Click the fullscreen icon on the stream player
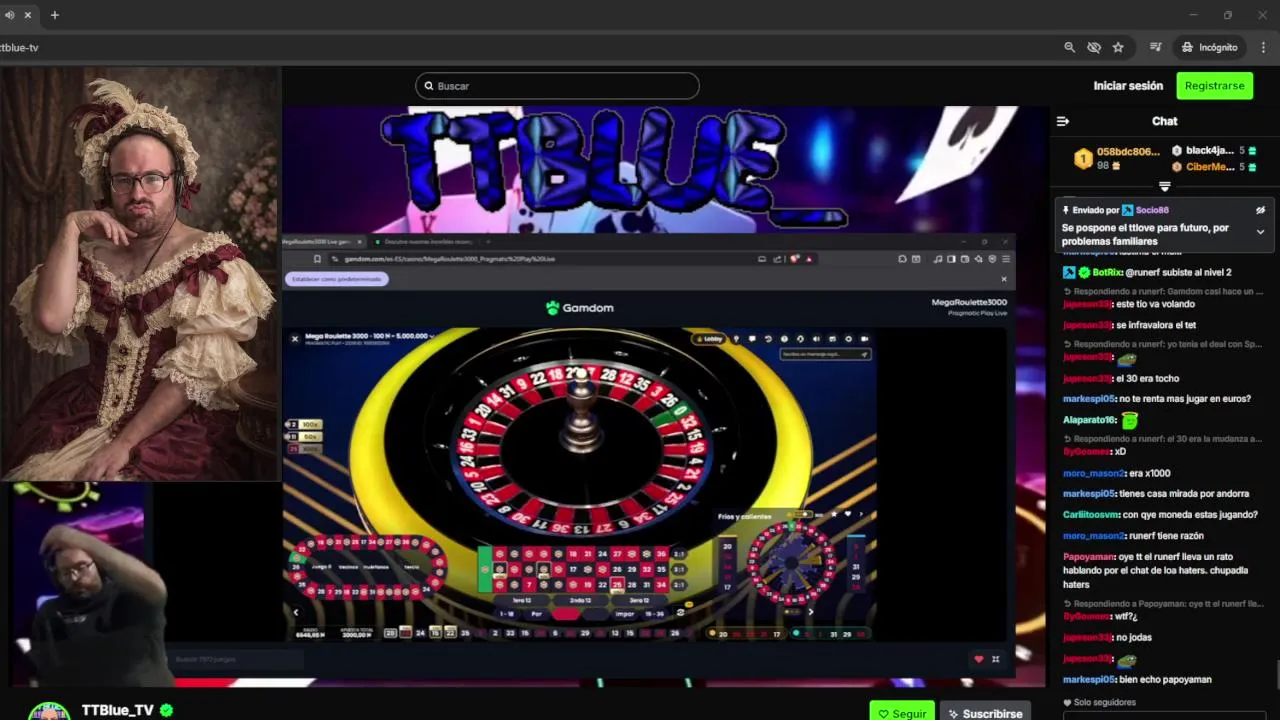 click(x=996, y=659)
